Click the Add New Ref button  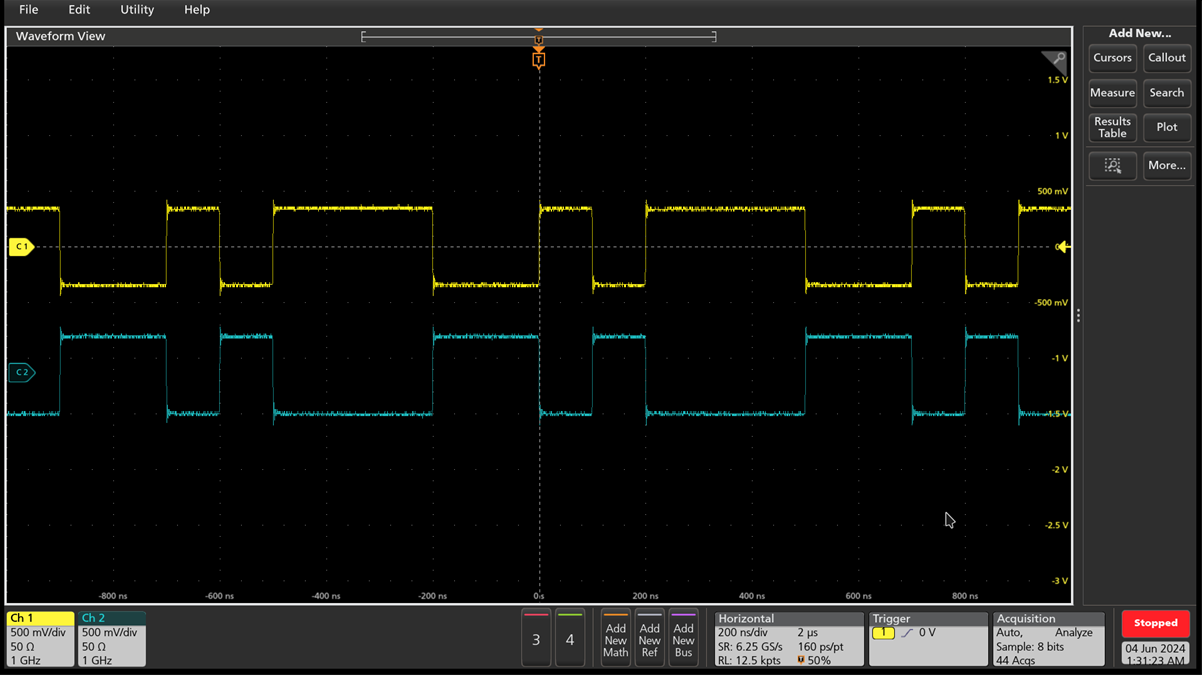click(650, 637)
